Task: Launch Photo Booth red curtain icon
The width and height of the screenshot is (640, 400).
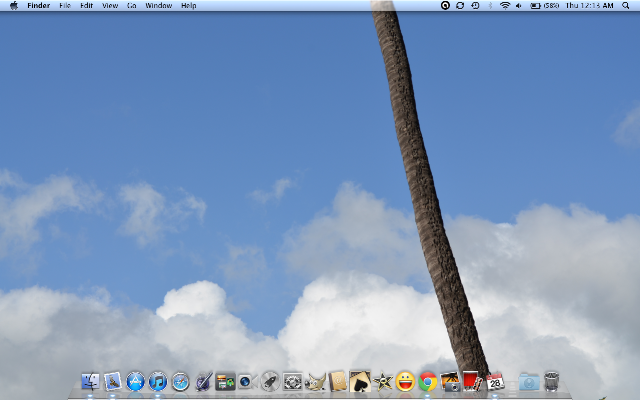Action: tap(473, 382)
